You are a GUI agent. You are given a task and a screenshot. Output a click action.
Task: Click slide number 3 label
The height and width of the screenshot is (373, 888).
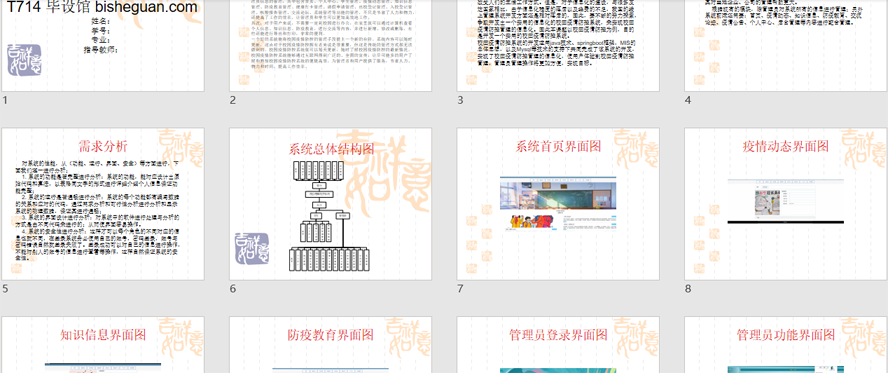pos(460,100)
